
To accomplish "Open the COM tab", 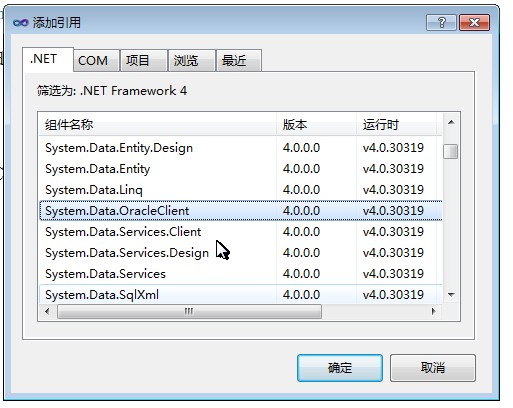I will 96,60.
